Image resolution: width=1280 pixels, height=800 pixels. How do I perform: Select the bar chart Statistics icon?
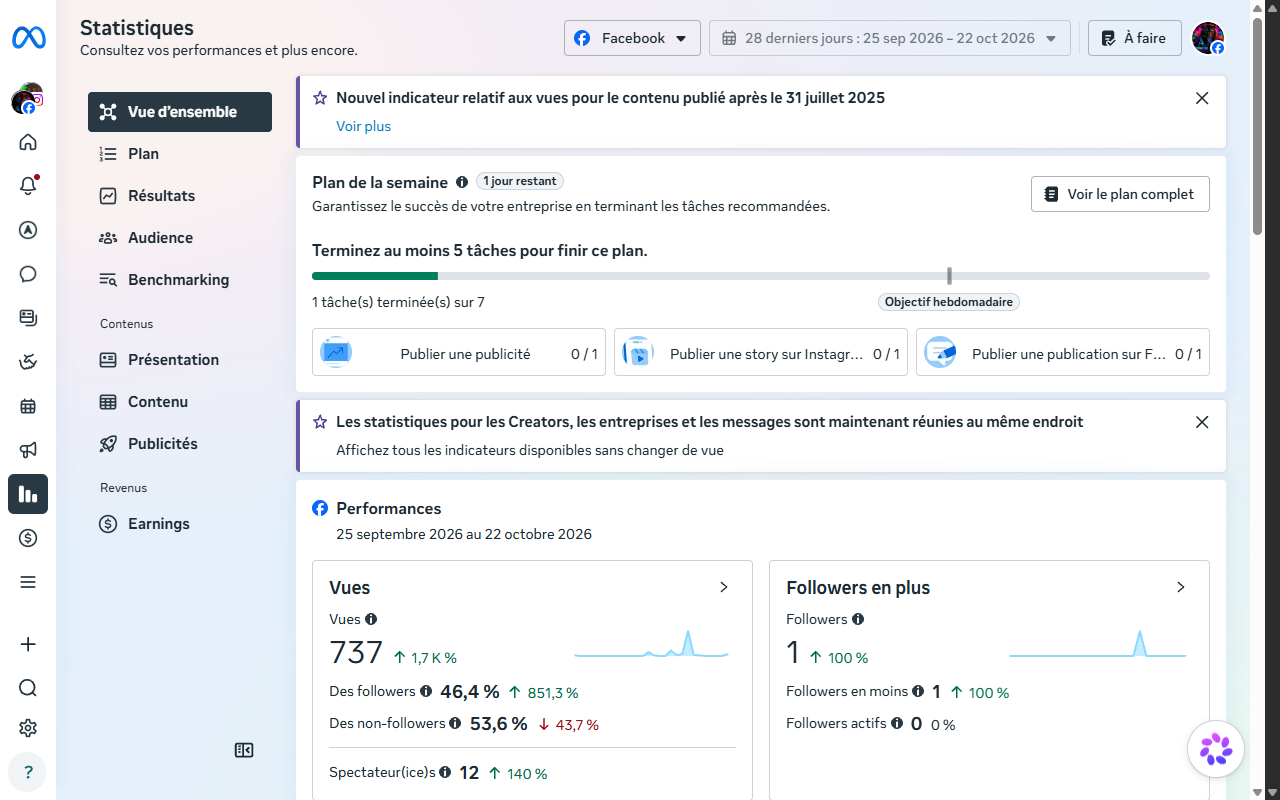pyautogui.click(x=28, y=494)
